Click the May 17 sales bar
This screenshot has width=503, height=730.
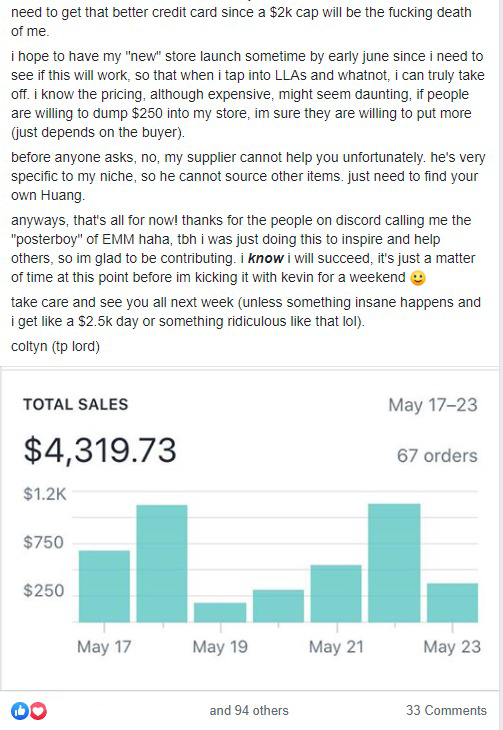click(x=104, y=586)
